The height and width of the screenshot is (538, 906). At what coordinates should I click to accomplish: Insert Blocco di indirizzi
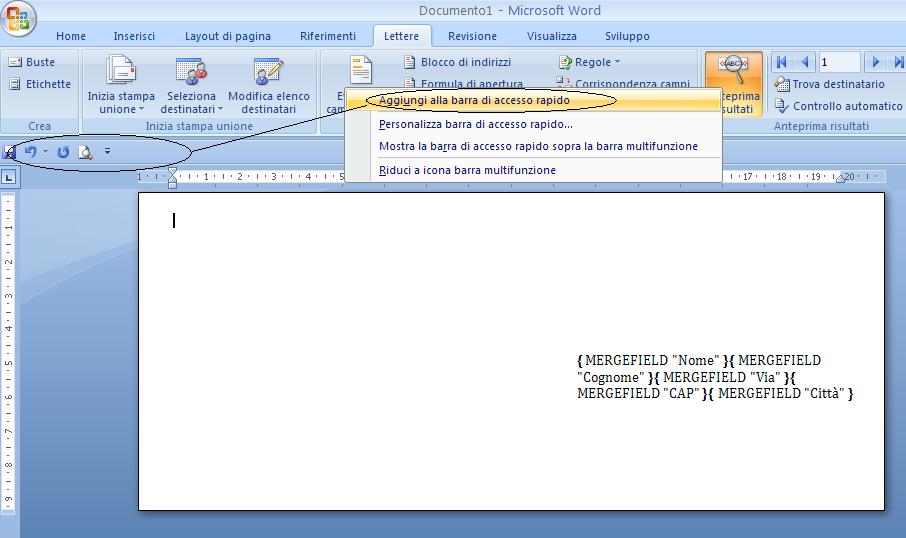458,62
